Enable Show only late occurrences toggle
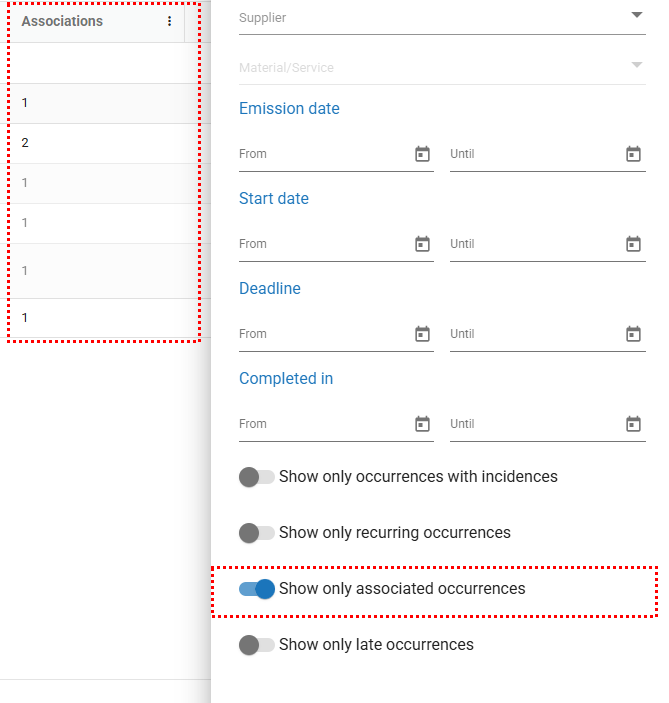 click(256, 645)
